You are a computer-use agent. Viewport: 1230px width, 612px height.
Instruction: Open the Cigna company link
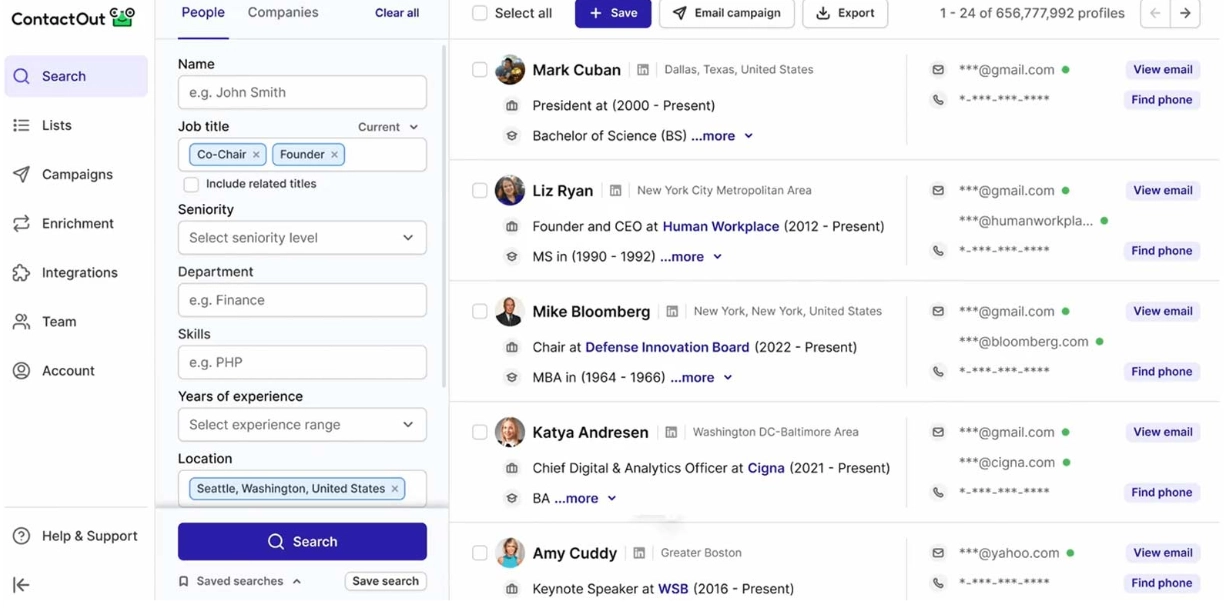click(766, 470)
